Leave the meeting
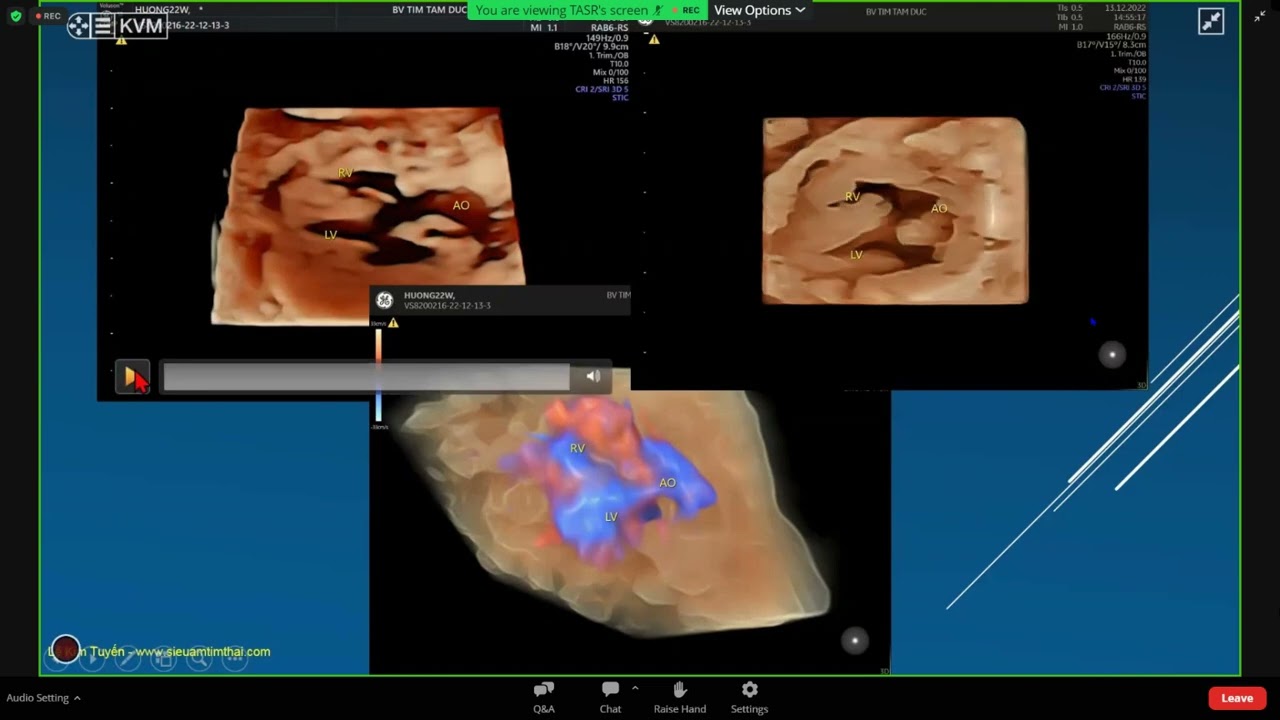This screenshot has width=1280, height=720. pyautogui.click(x=1237, y=698)
